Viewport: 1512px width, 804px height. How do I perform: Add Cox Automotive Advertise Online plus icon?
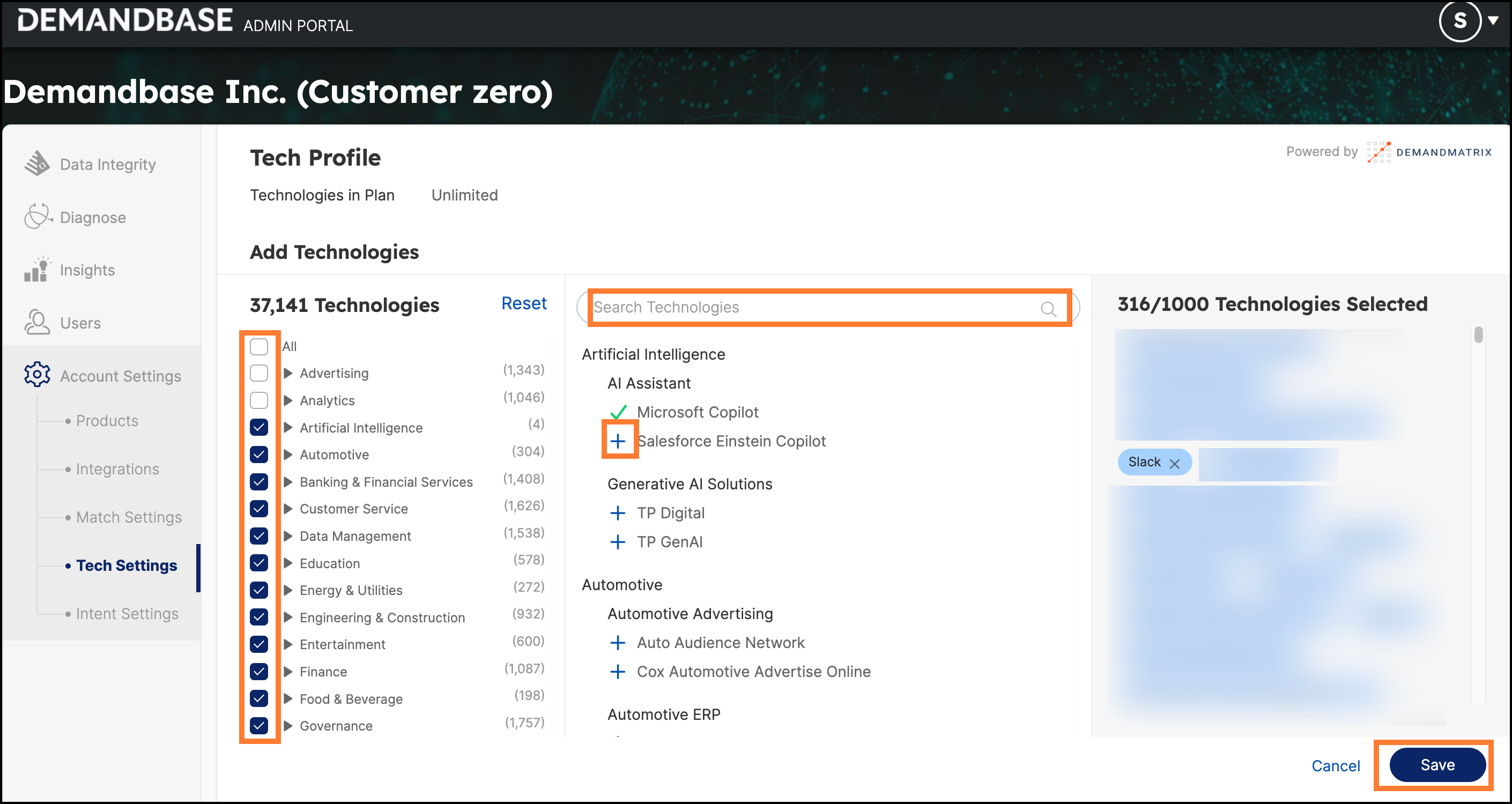618,672
